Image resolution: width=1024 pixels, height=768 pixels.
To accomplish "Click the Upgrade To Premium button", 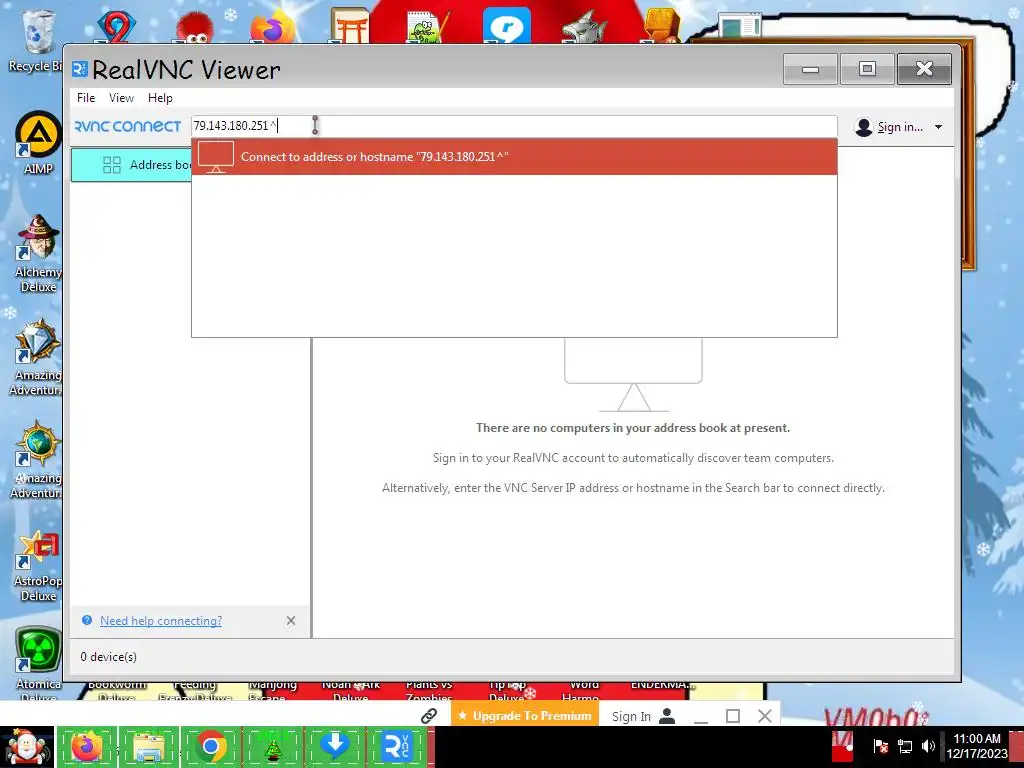I will 524,716.
